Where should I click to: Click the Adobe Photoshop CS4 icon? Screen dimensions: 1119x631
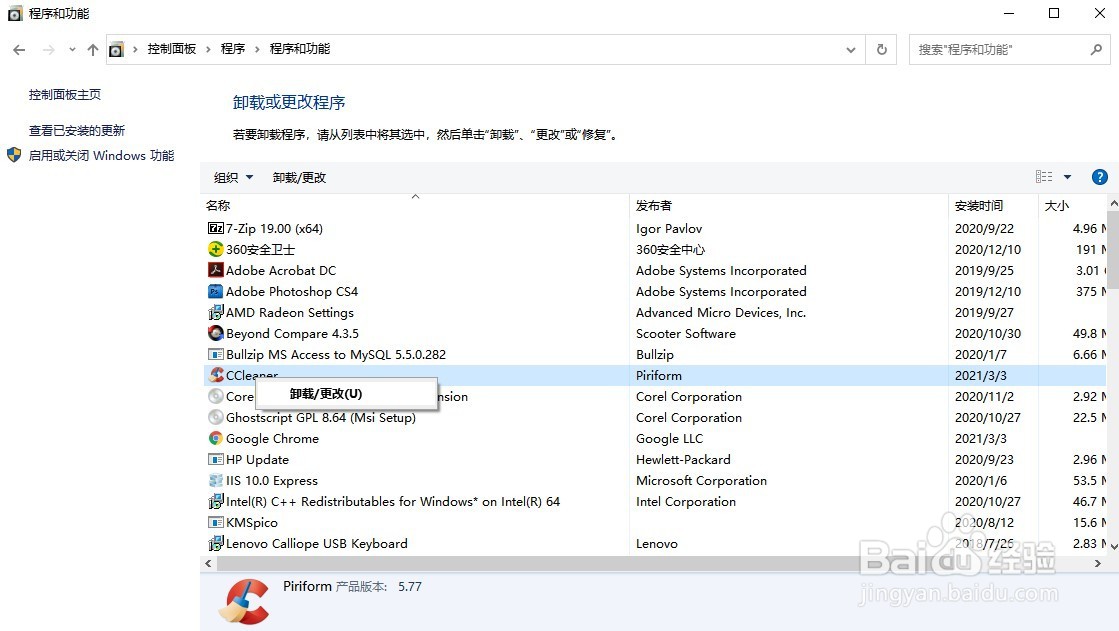pos(216,291)
